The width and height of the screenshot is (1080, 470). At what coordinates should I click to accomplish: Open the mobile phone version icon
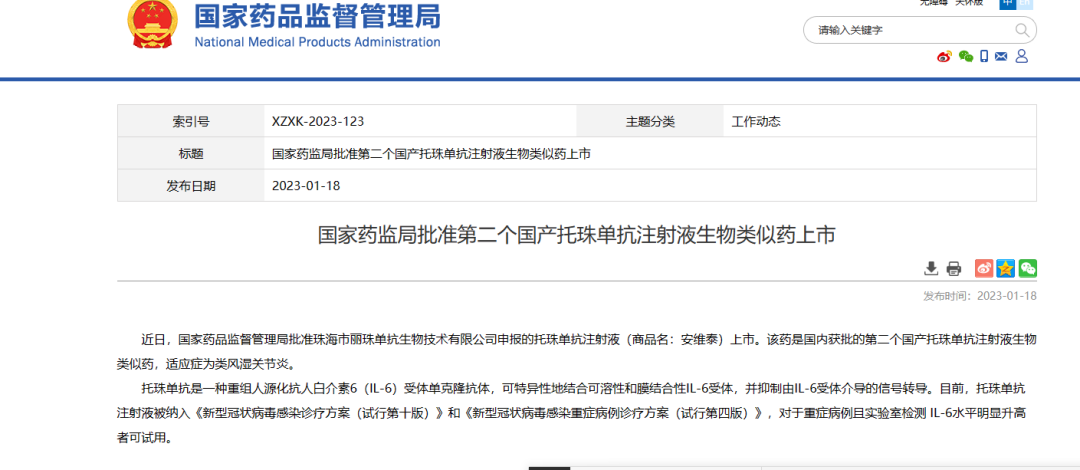[x=984, y=57]
